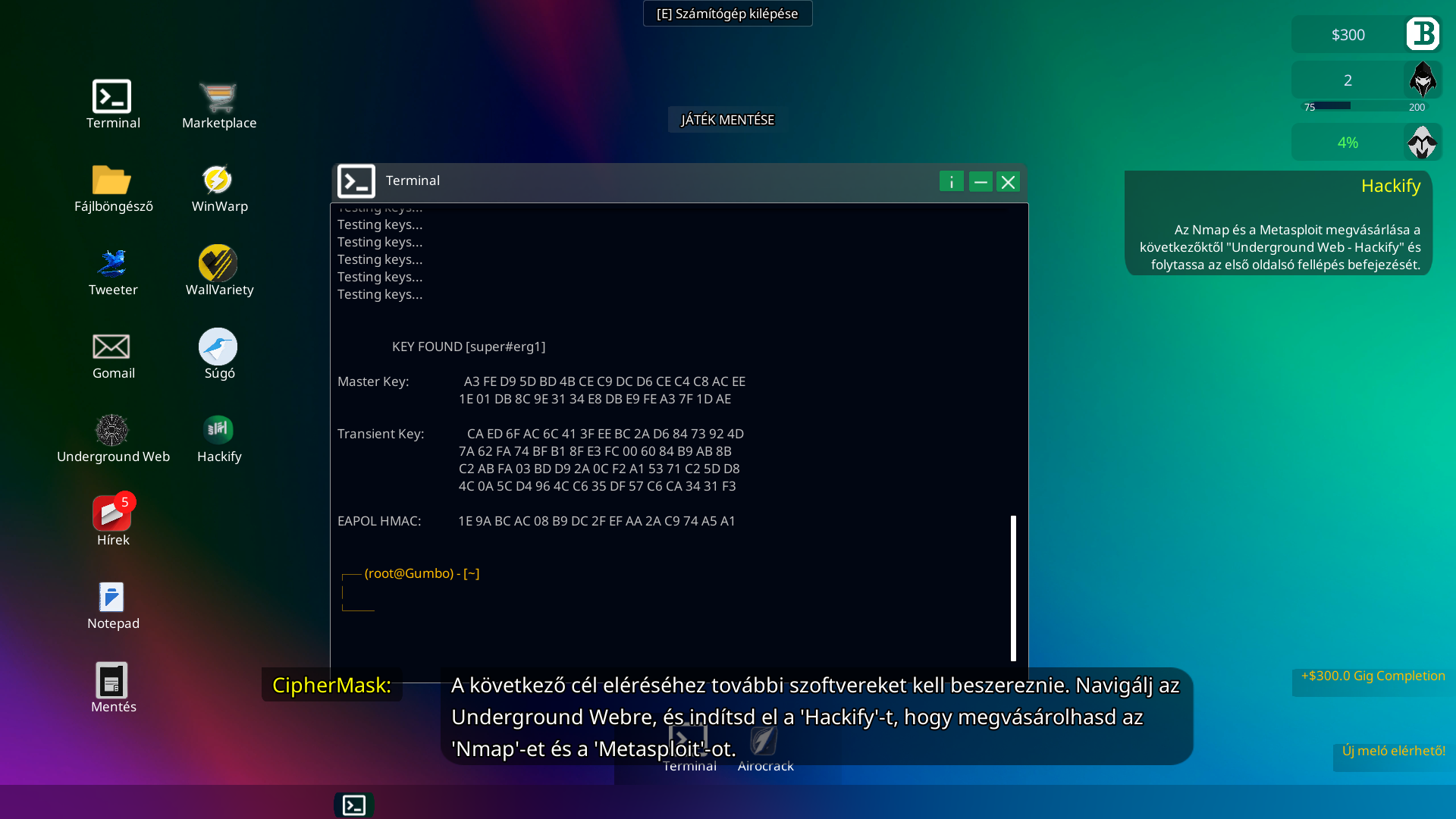
Task: Open Hackify app on desktop
Action: pyautogui.click(x=218, y=431)
